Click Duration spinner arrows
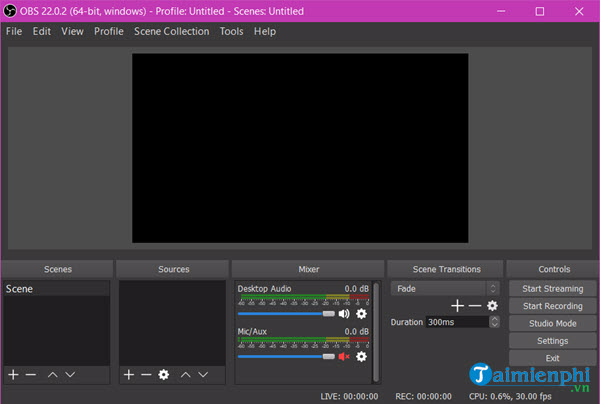 (494, 322)
